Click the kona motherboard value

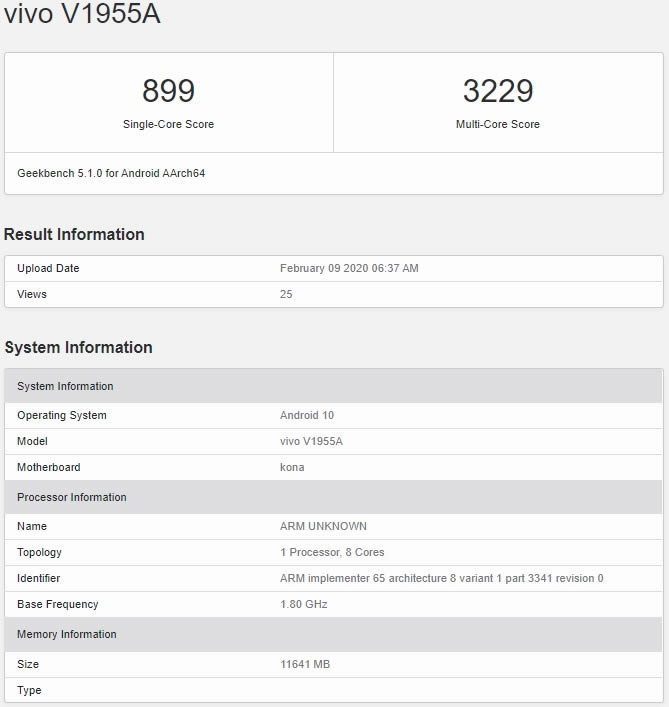(x=292, y=467)
